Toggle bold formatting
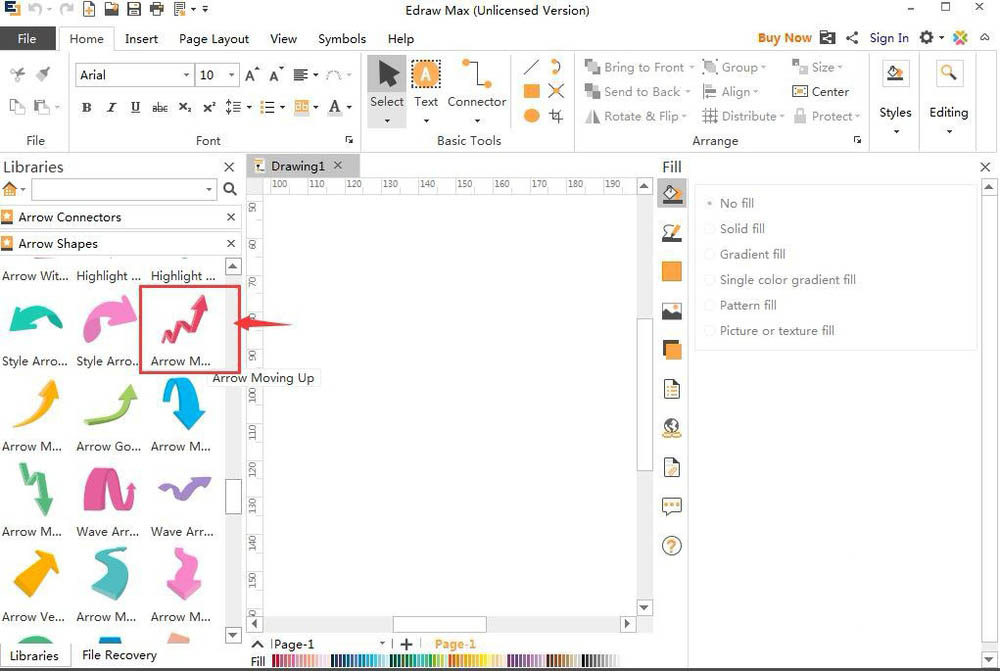 pyautogui.click(x=86, y=107)
